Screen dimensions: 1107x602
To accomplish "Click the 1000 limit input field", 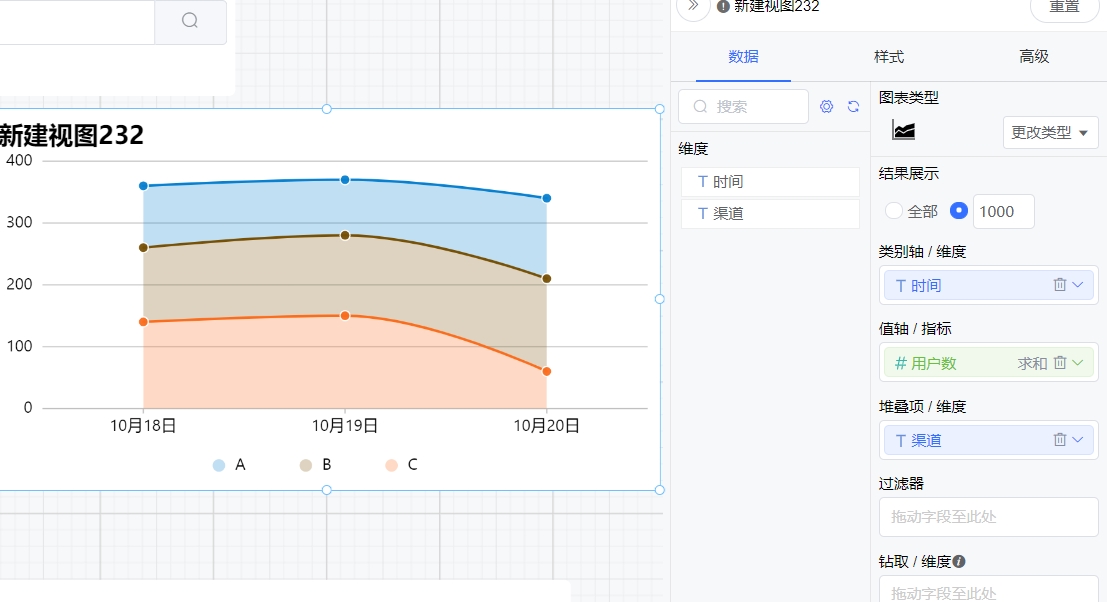I will (1002, 211).
